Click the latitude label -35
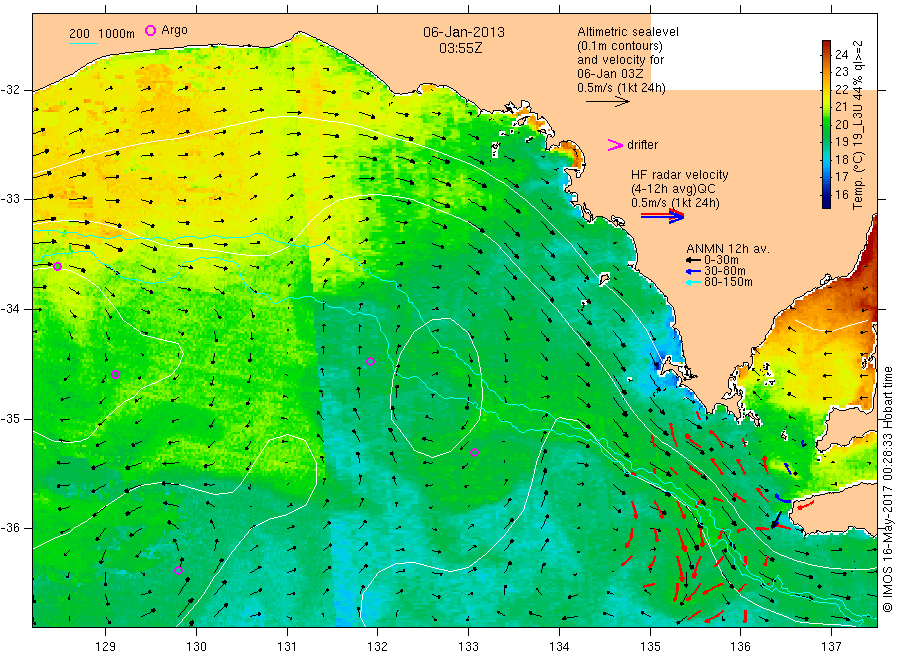Viewport: 900px width, 660px height. point(10,418)
